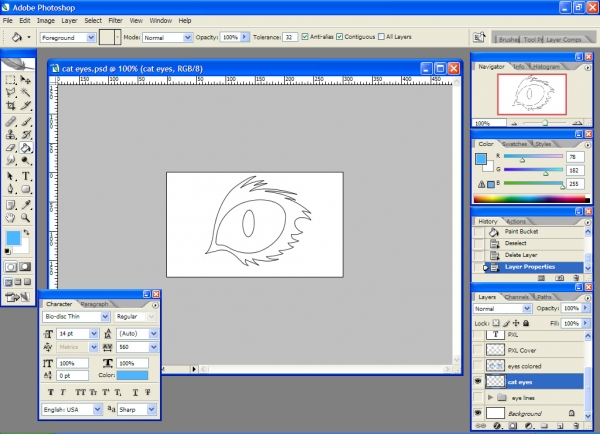
Task: Select the Eyedropper tool
Action: point(25,205)
